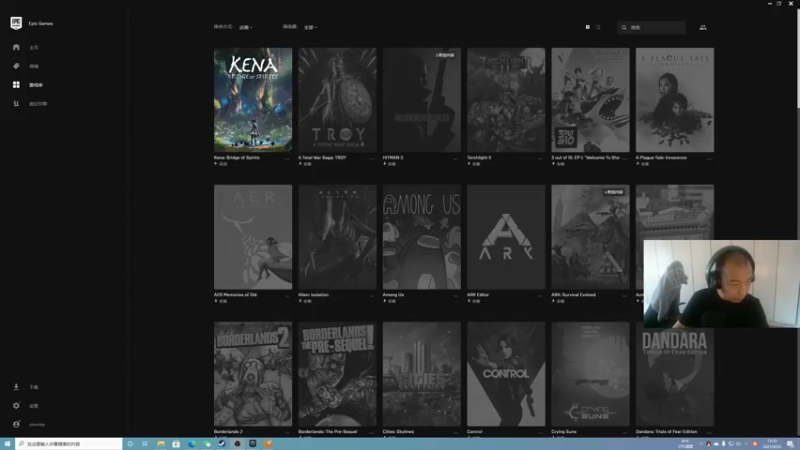Open options menu for HITMAN 3

pyautogui.click(x=456, y=158)
